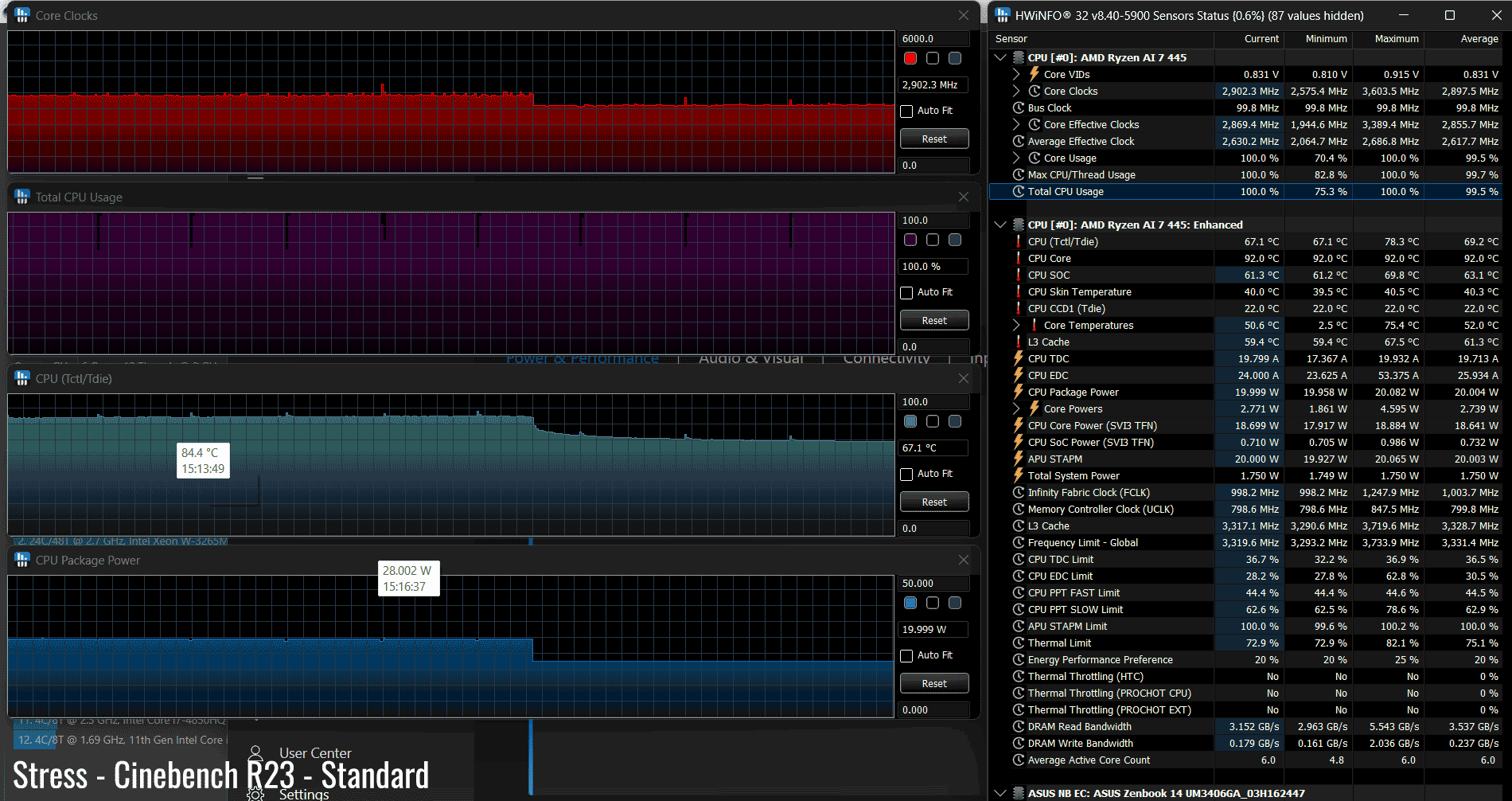The height and width of the screenshot is (801, 1512).
Task: Expand the Core Clocks sensor row
Action: [x=1016, y=91]
